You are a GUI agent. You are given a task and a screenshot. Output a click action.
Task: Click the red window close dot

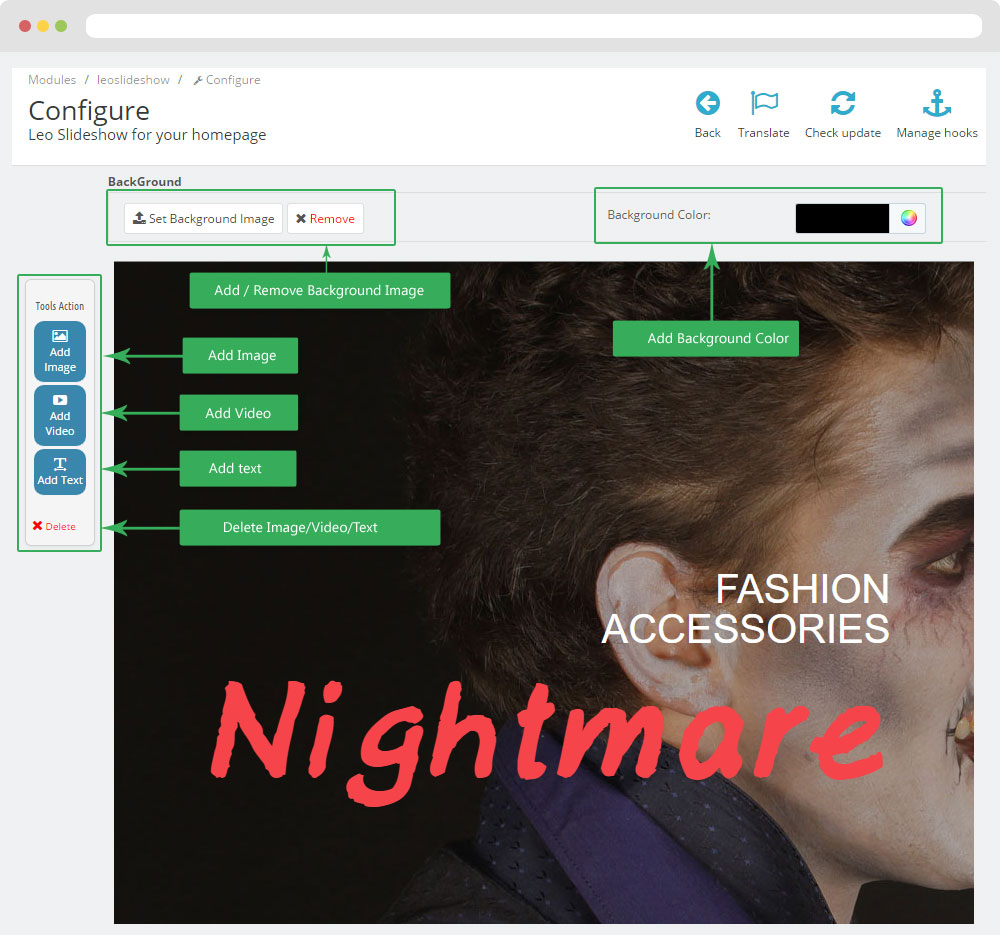25,26
